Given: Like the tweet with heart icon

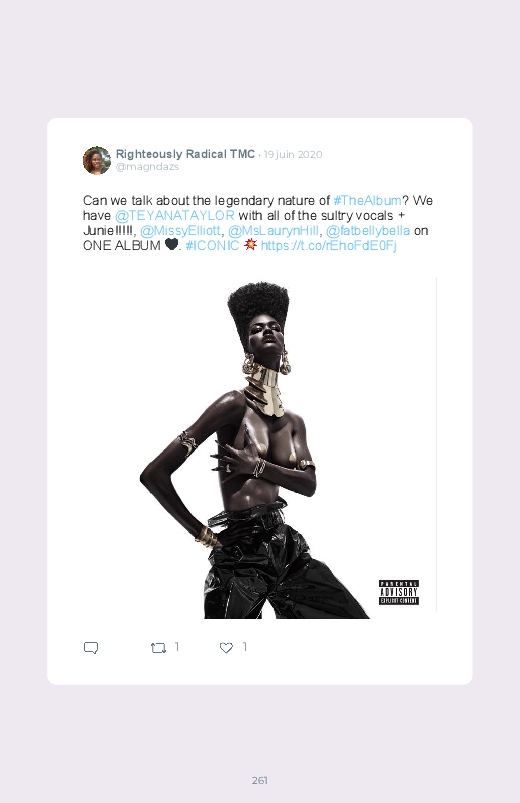Looking at the screenshot, I should tap(226, 648).
